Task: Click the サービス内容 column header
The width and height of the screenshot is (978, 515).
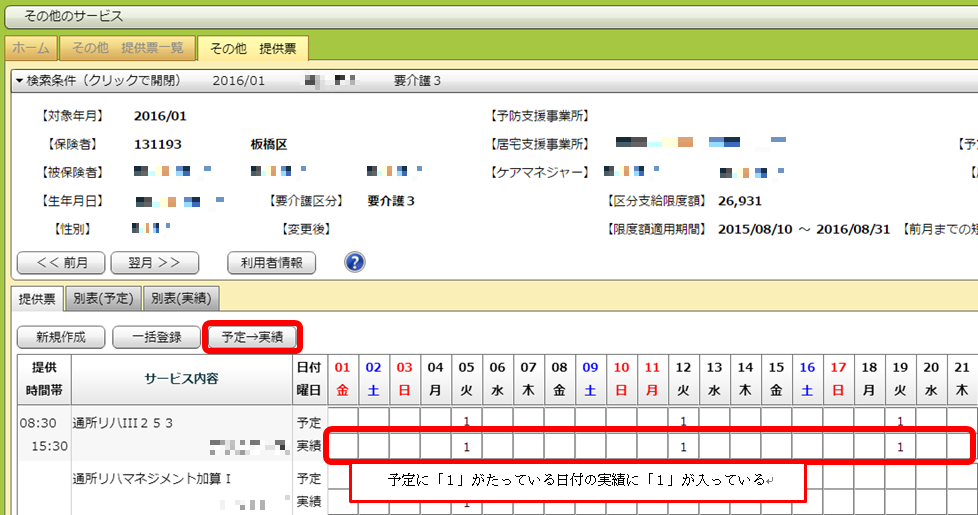Action: pyautogui.click(x=183, y=378)
